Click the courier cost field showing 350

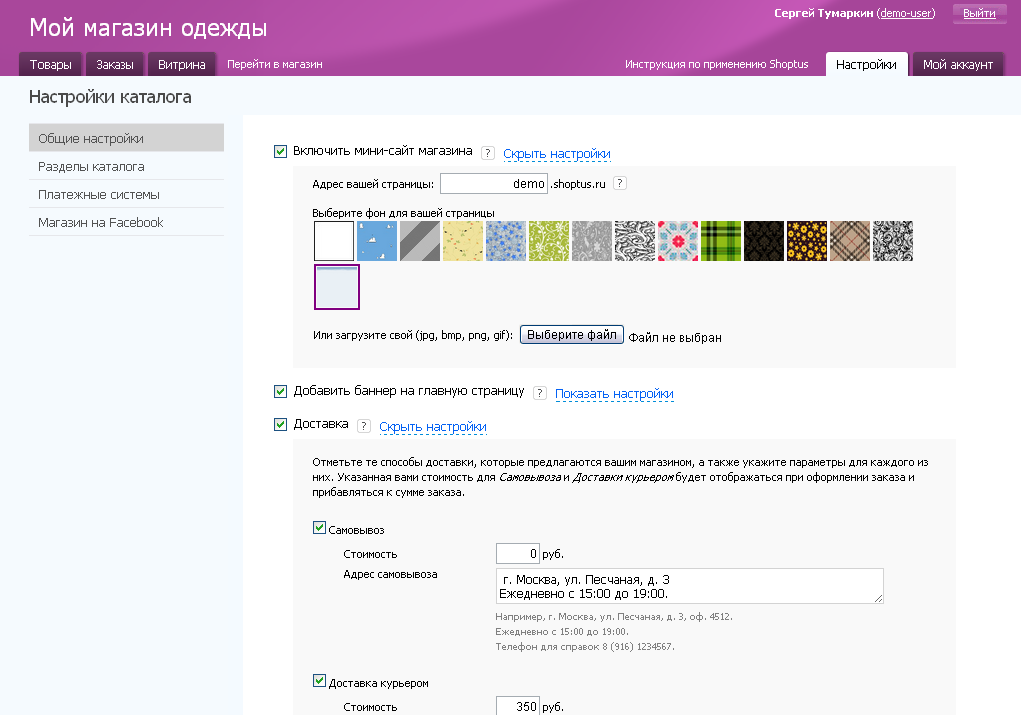(x=518, y=706)
